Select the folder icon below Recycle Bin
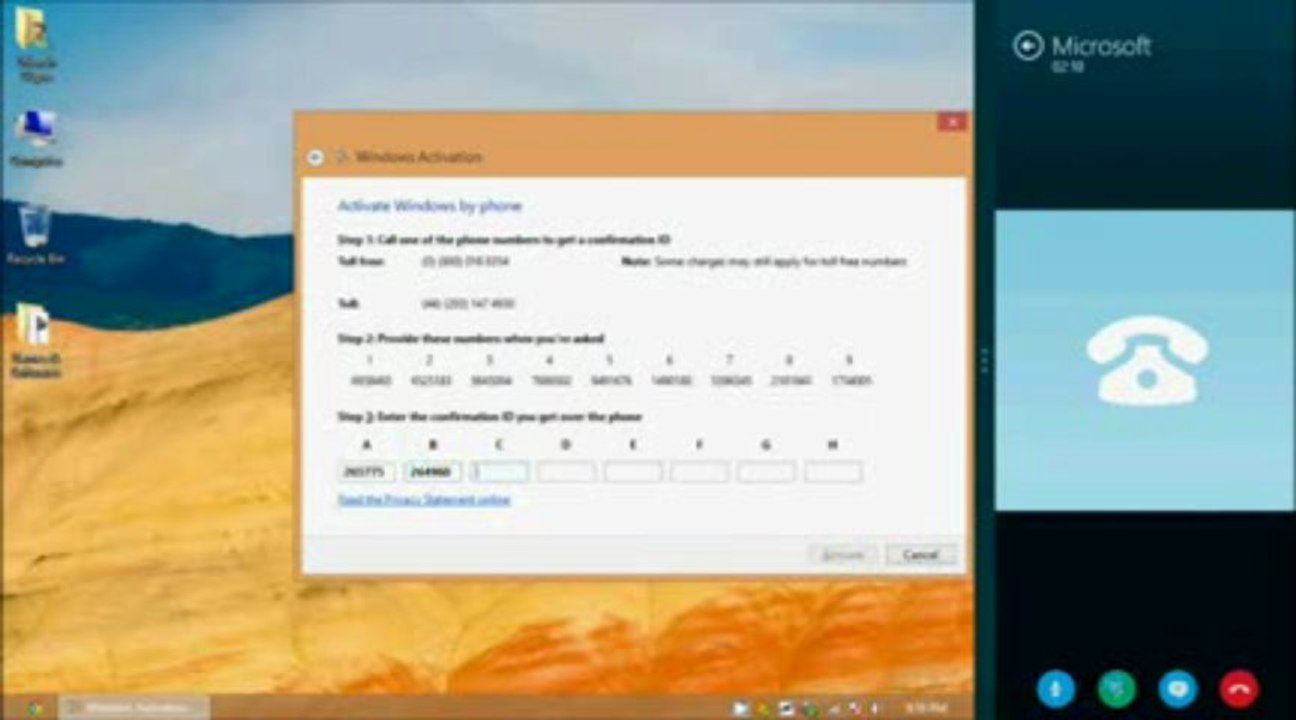Viewport: 1296px width, 720px height. (x=34, y=325)
